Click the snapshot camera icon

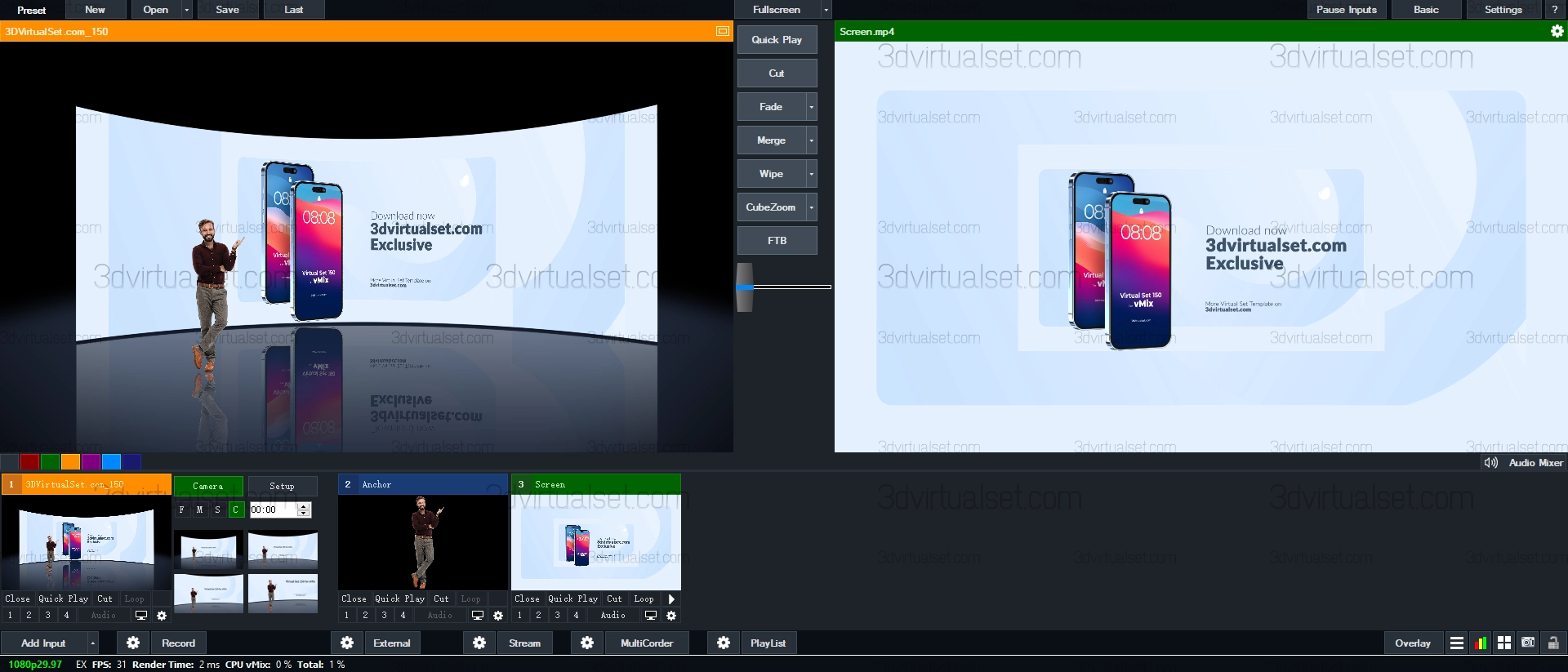(x=1528, y=643)
